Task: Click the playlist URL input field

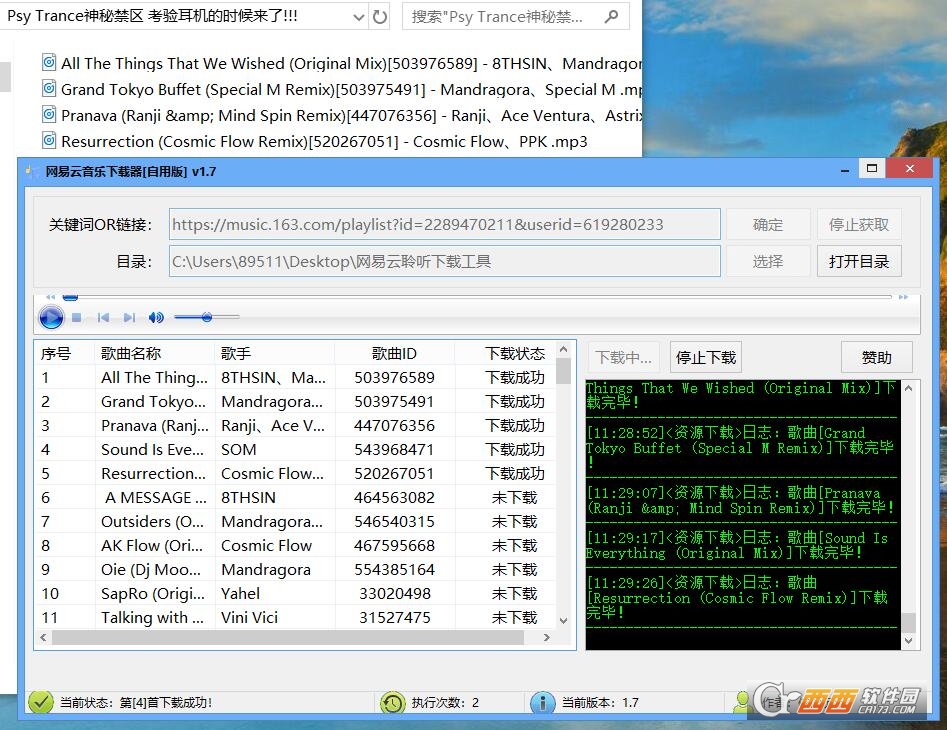Action: coord(445,225)
